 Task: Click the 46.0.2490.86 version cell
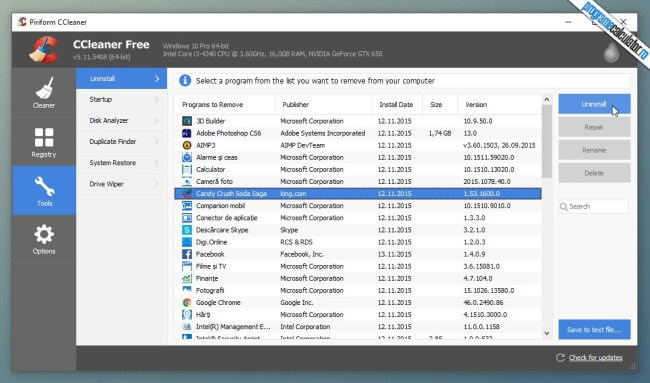(483, 303)
